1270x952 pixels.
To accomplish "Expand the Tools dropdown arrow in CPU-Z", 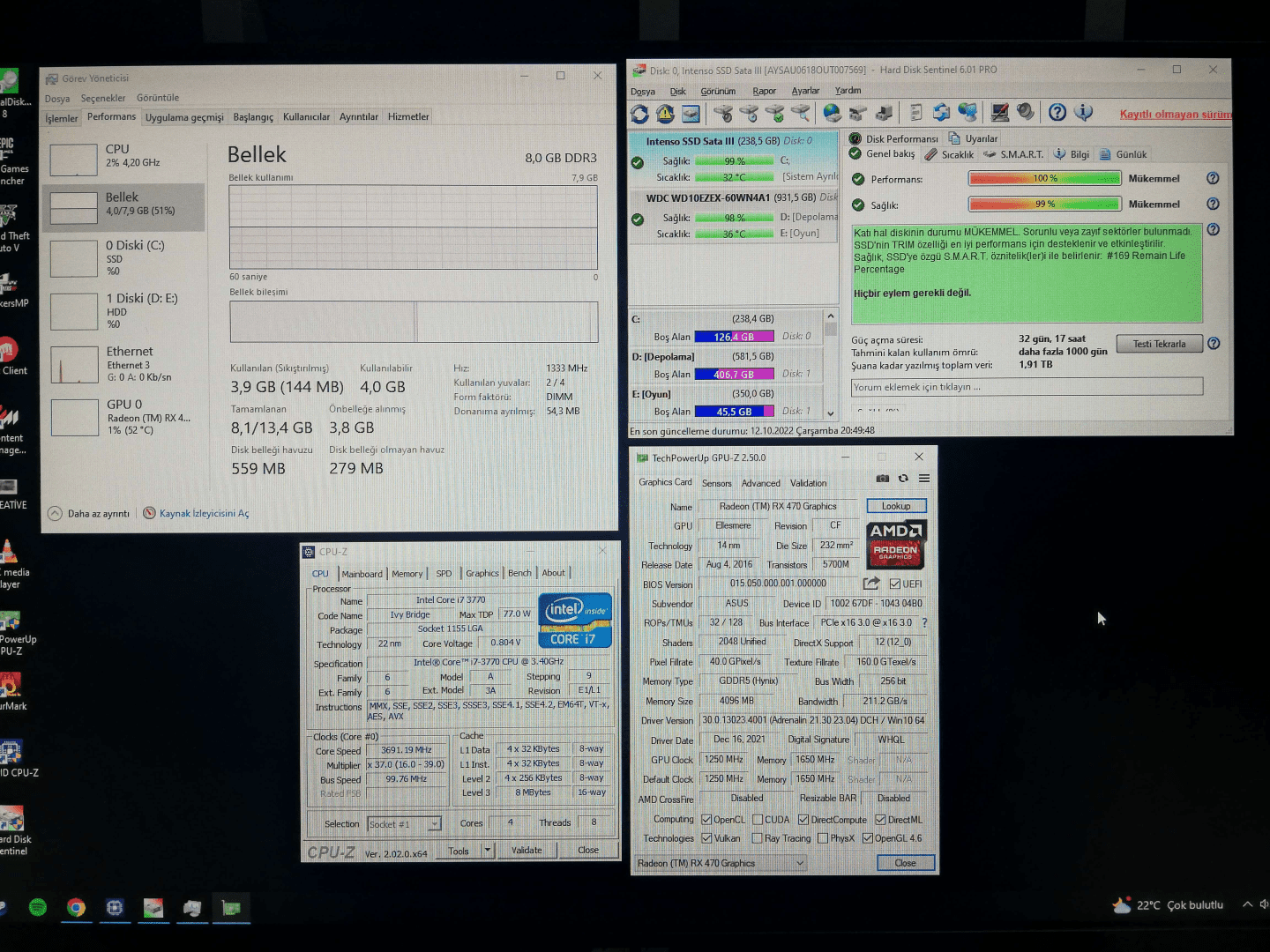I will [x=487, y=851].
